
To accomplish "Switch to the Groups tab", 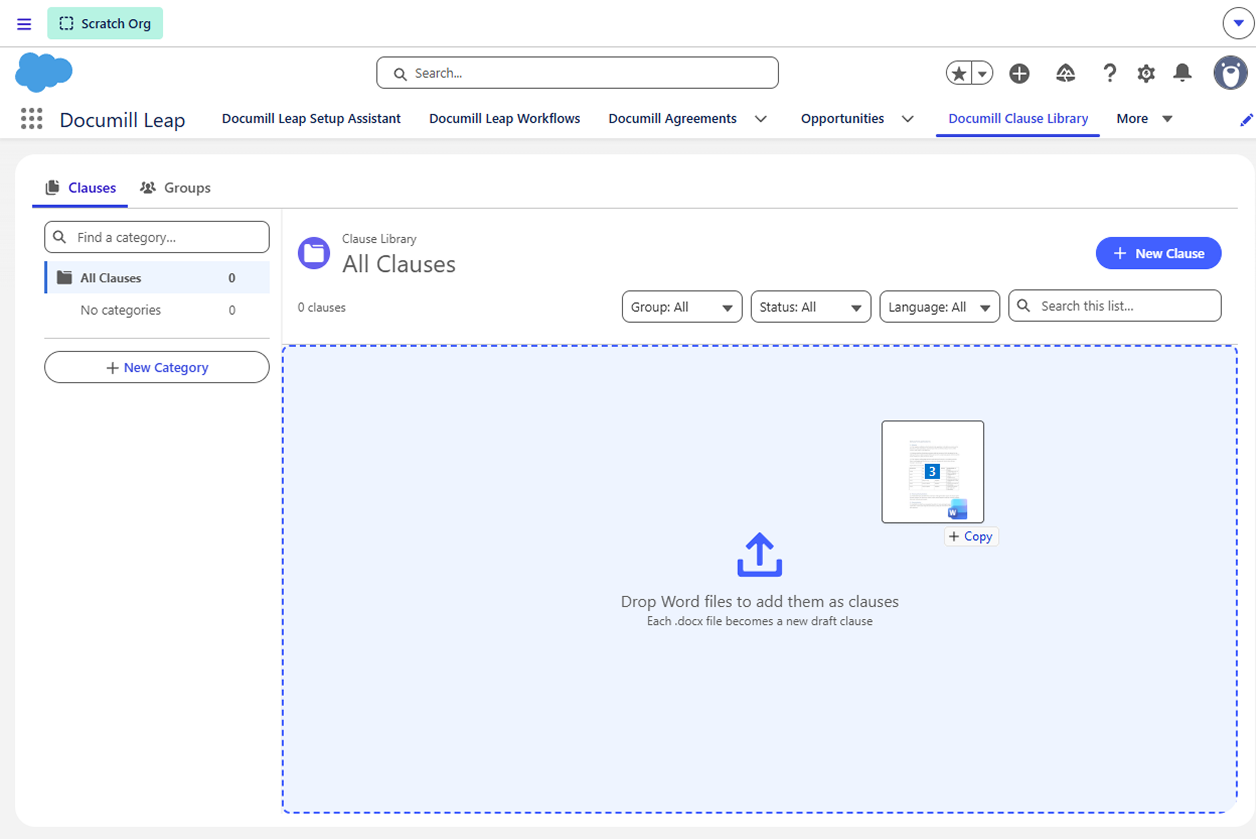I will [x=175, y=188].
